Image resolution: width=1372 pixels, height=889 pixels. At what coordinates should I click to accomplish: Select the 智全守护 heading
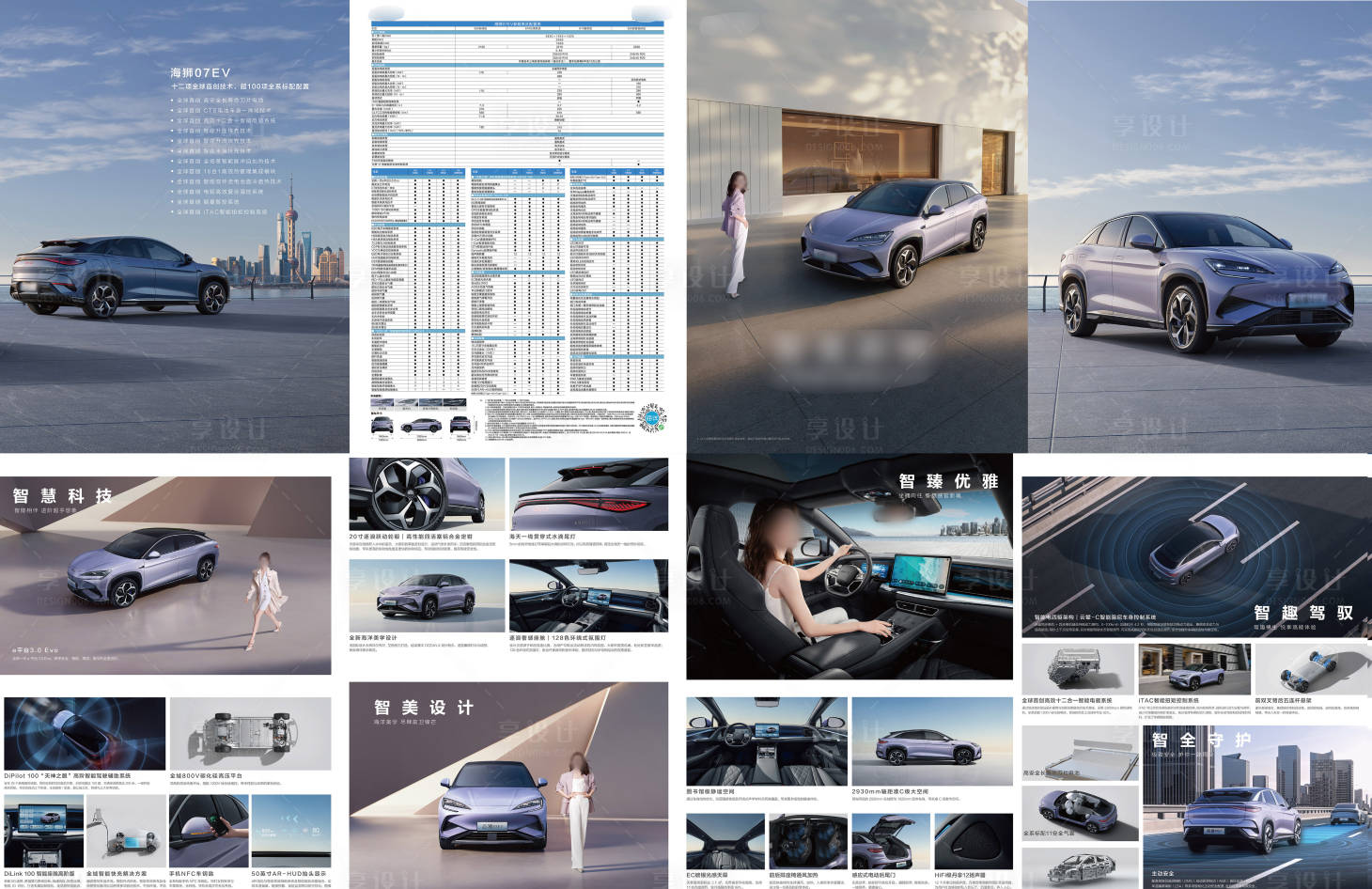(1201, 741)
